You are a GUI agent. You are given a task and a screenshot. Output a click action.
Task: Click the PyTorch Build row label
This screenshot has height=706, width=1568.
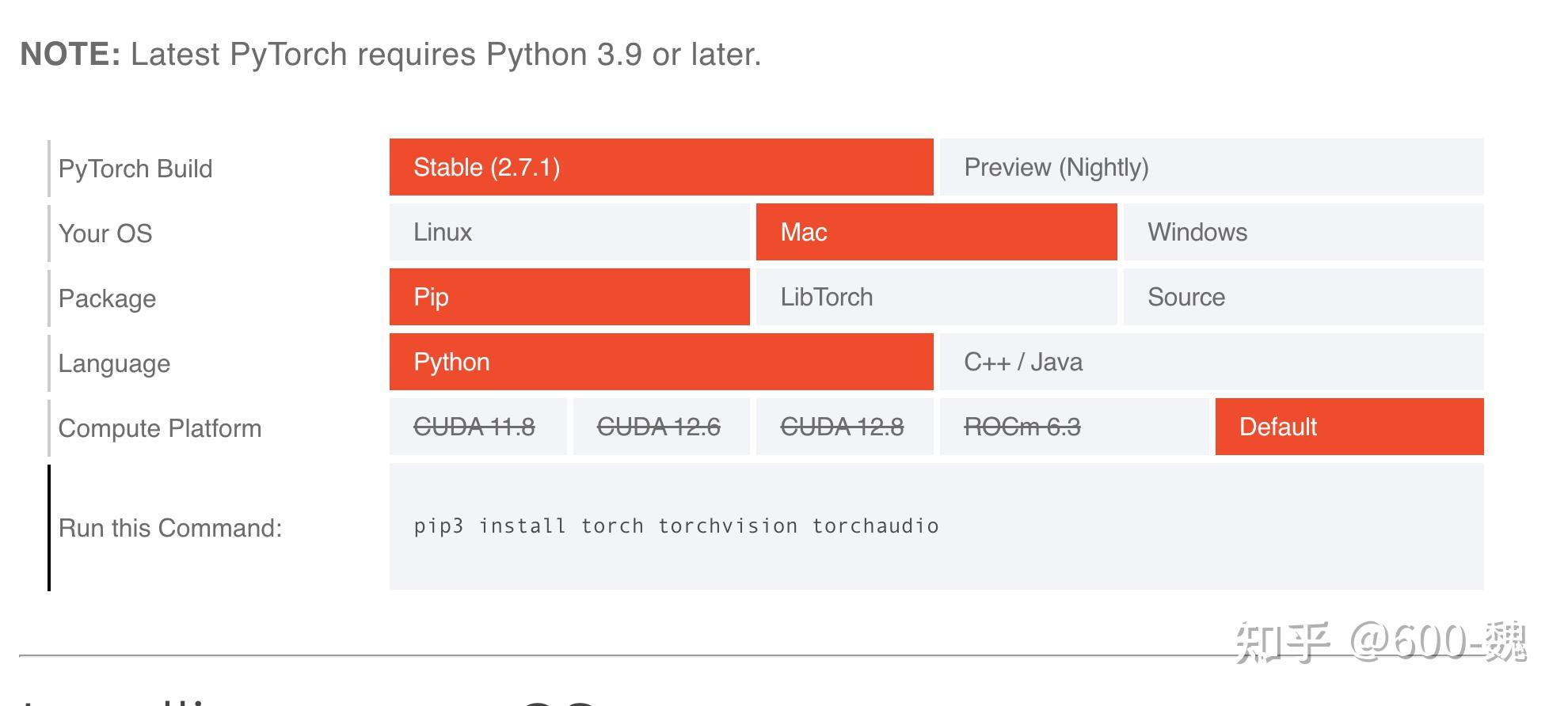pyautogui.click(x=135, y=169)
